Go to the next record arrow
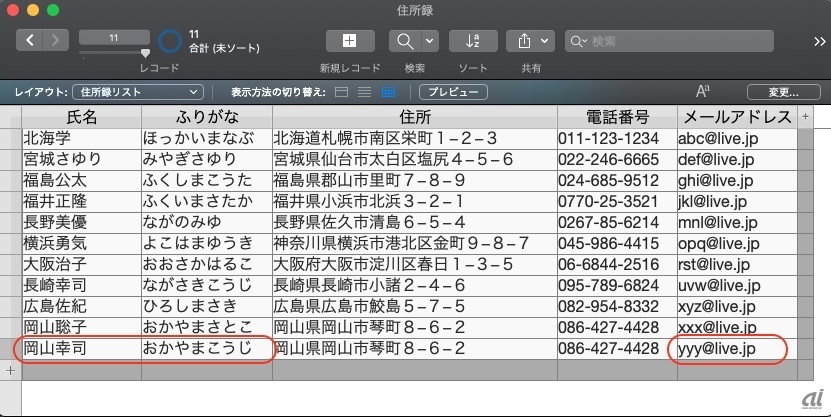This screenshot has height=417, width=831. tap(57, 41)
